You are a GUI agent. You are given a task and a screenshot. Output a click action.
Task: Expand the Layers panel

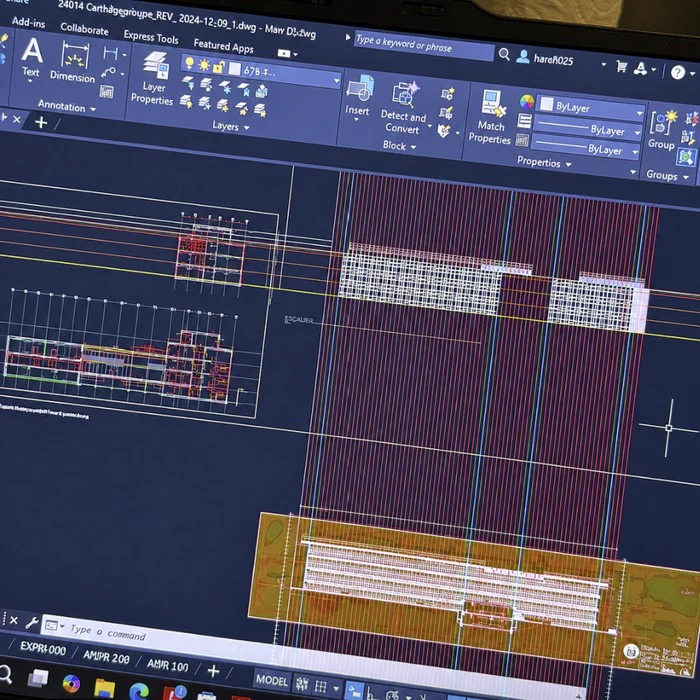230,127
